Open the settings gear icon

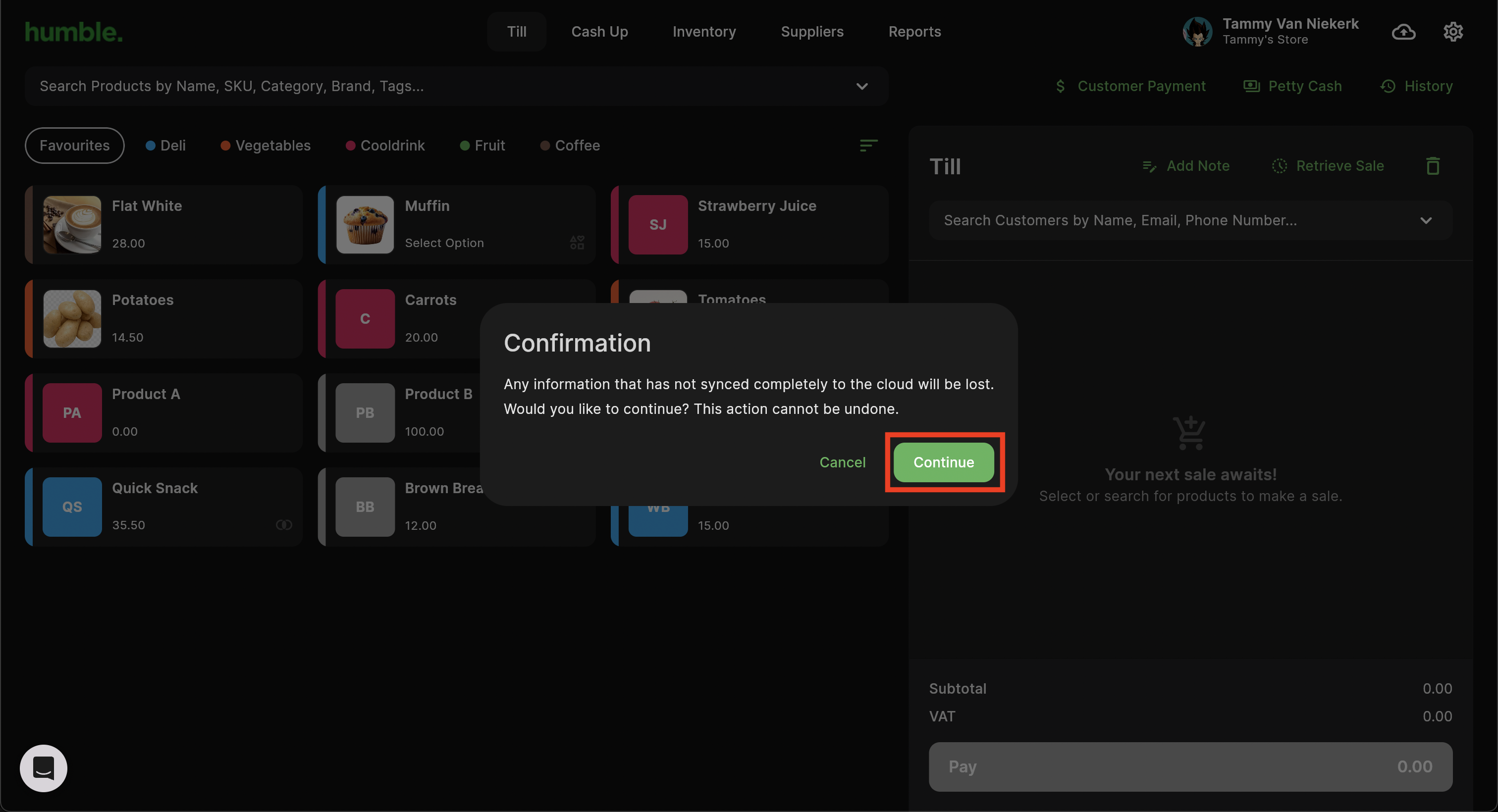click(1452, 31)
